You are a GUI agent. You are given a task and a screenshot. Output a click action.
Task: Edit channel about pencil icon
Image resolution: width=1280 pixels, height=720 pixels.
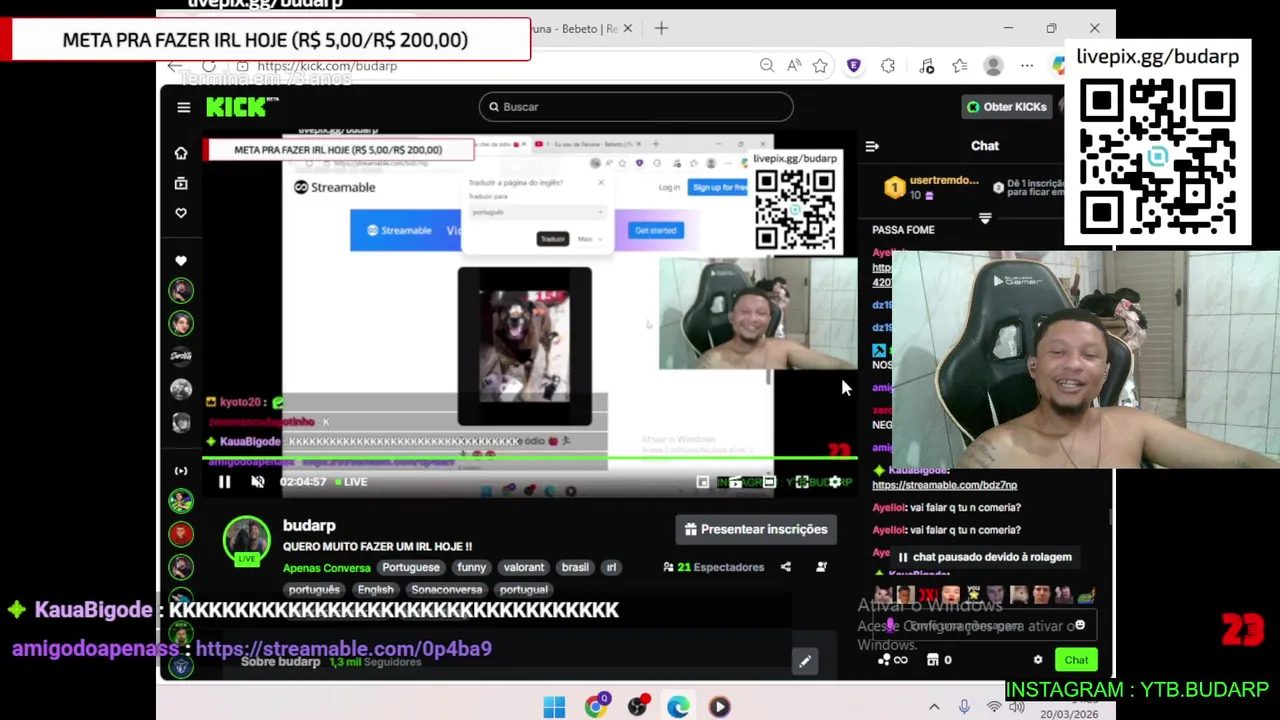(x=804, y=661)
